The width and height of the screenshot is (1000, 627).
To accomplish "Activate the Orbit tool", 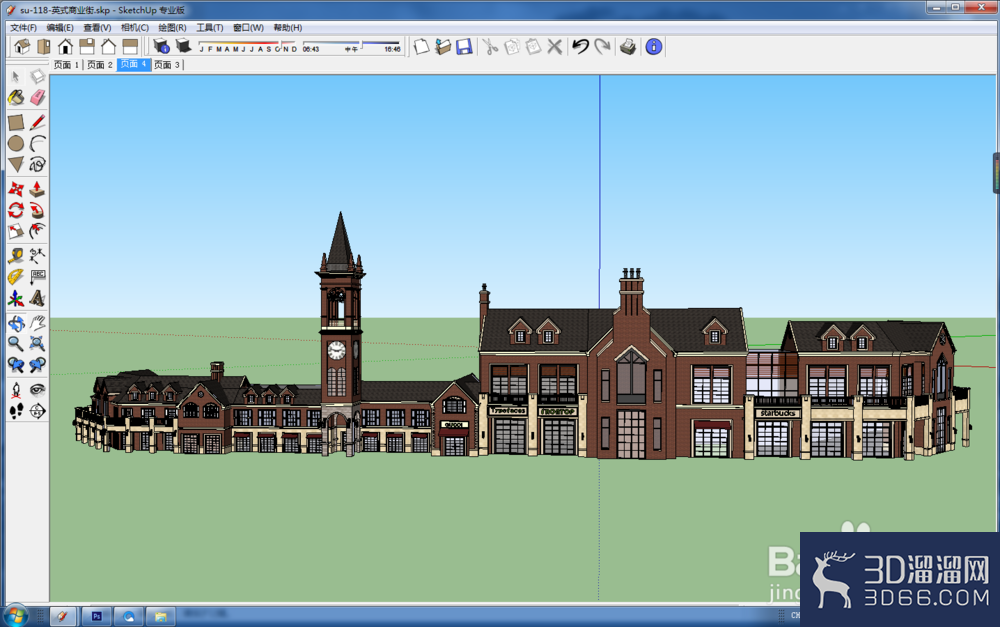I will (16, 323).
